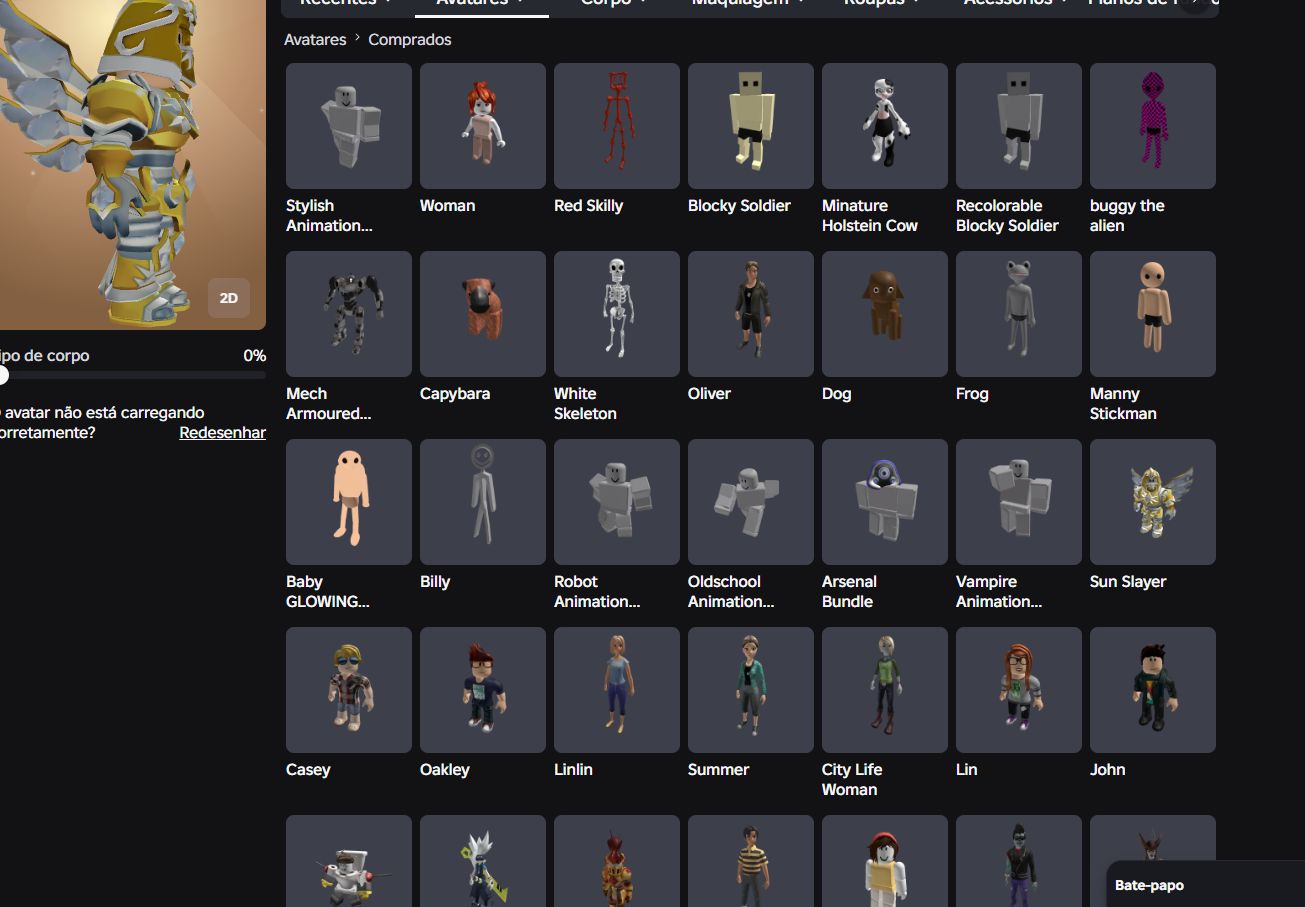Pick the Minature Holstein Cow avatar
Image resolution: width=1305 pixels, height=907 pixels.
coord(885,126)
